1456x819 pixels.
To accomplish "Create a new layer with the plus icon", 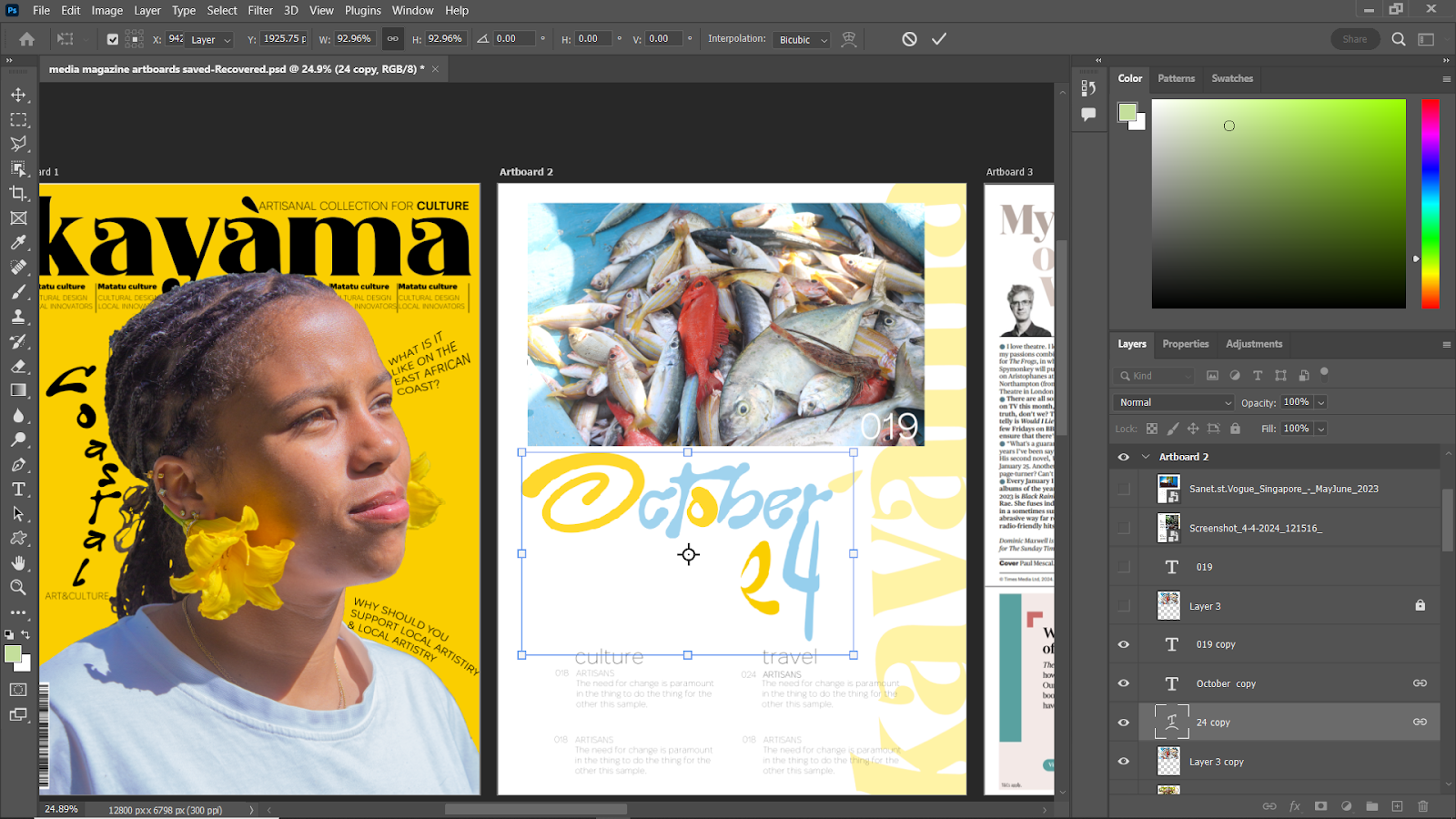I will tap(1398, 806).
